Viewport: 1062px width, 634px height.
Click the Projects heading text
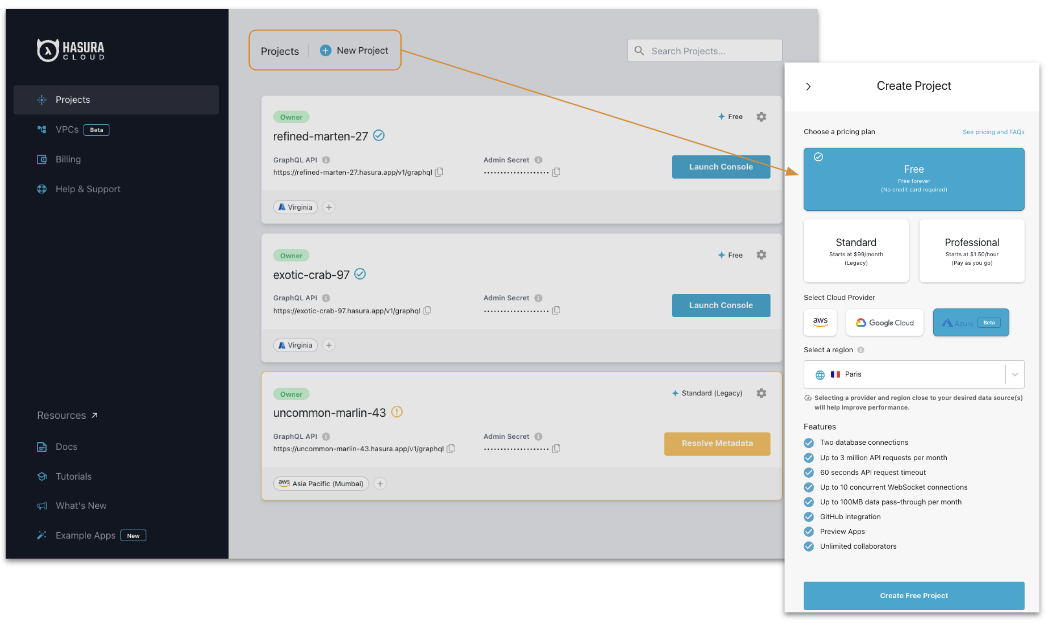coord(280,51)
